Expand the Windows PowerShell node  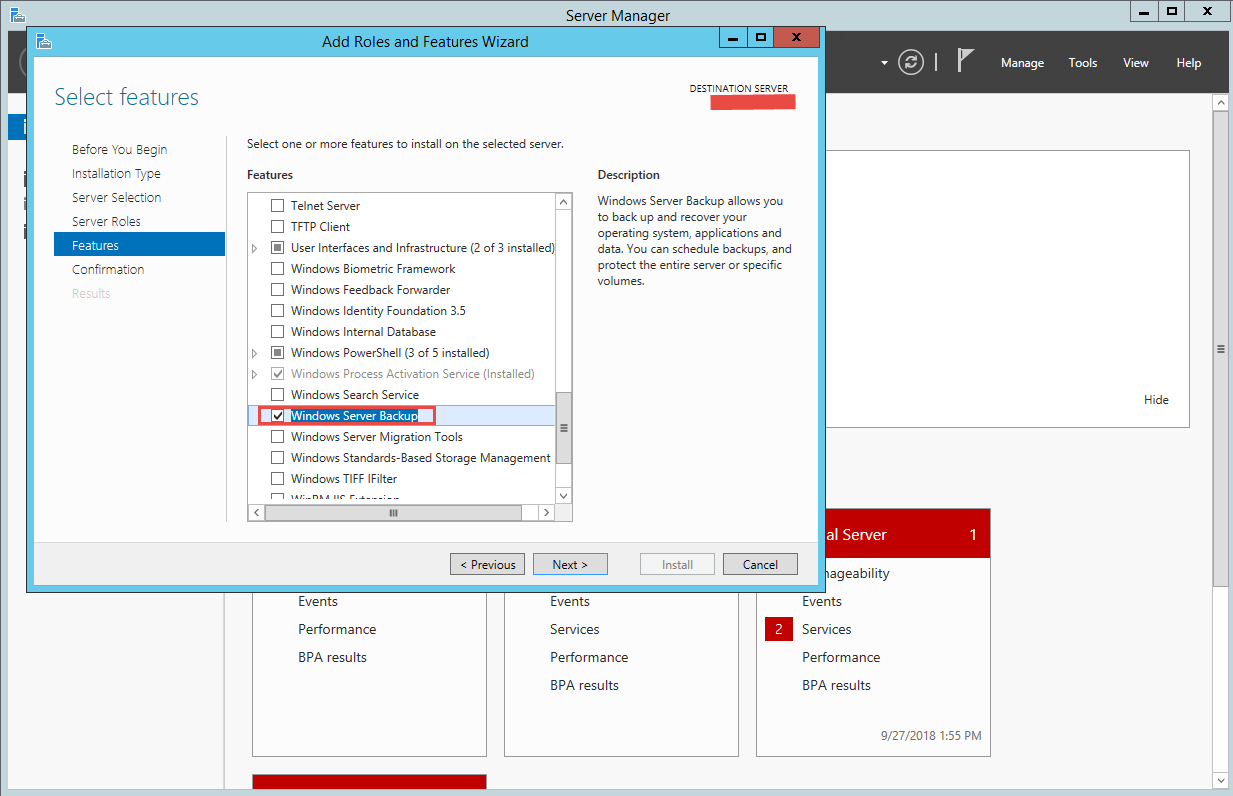[255, 353]
